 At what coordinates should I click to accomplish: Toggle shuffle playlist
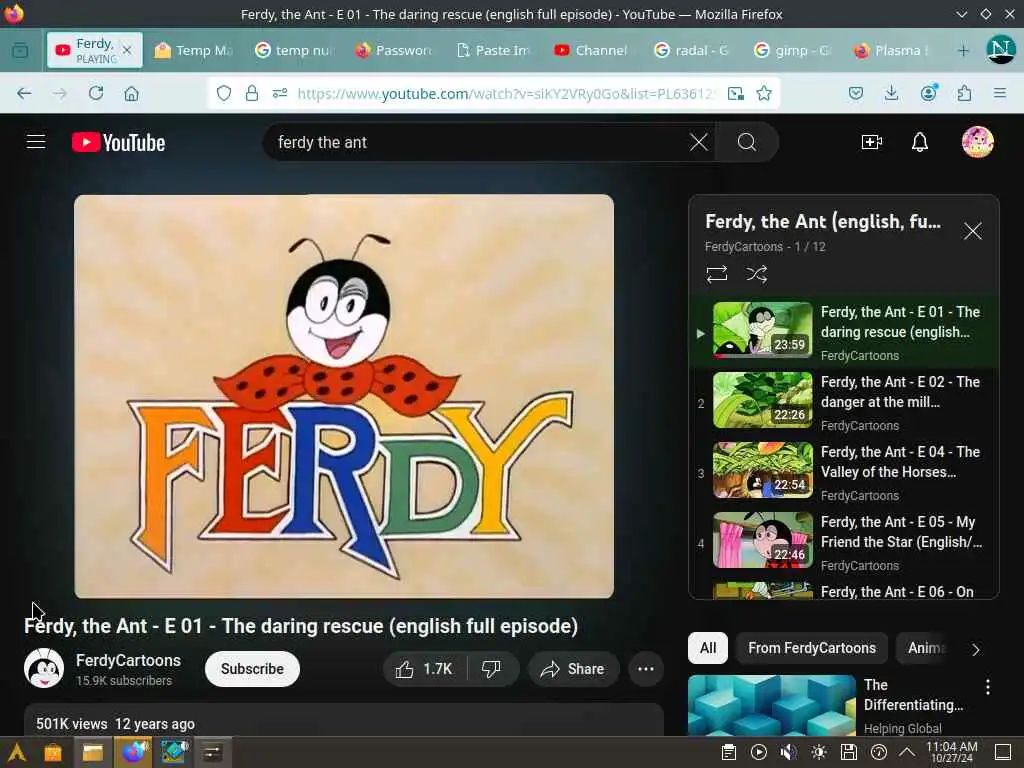[756, 274]
